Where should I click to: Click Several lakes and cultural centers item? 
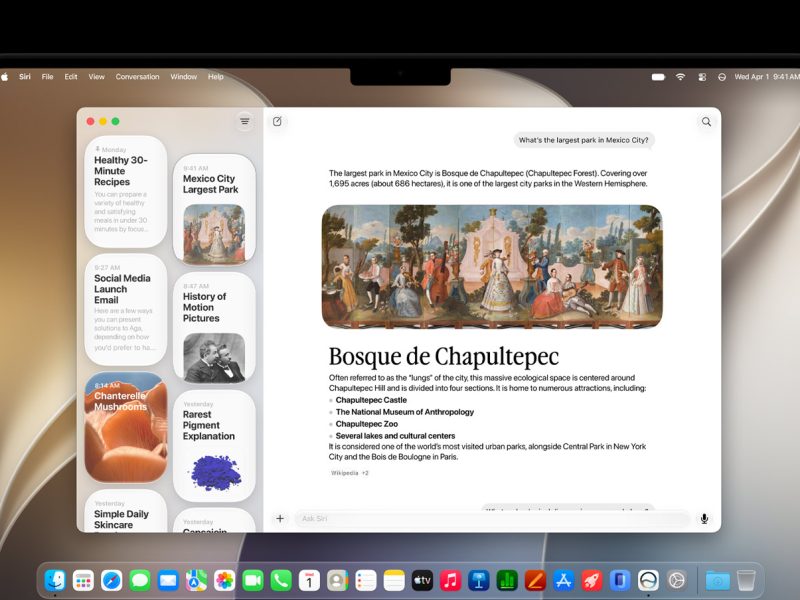[395, 436]
